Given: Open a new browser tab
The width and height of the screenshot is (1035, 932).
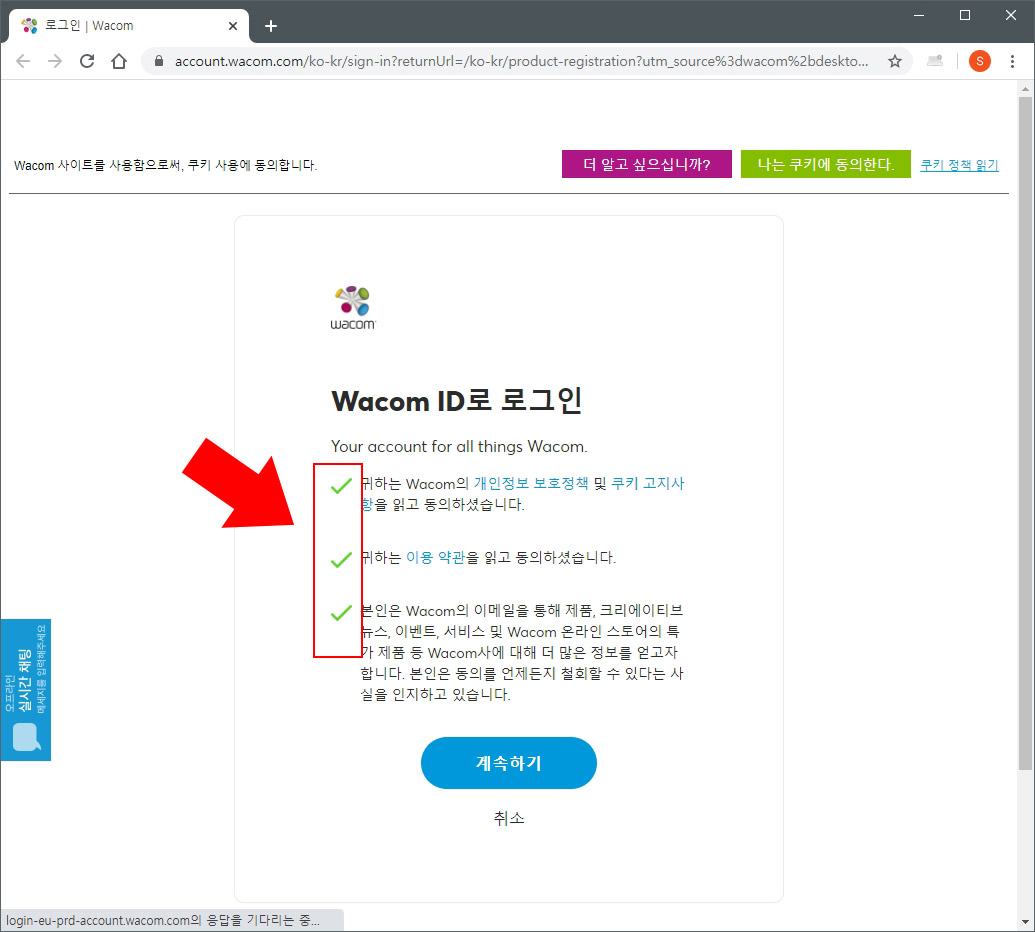Looking at the screenshot, I should coord(271,26).
